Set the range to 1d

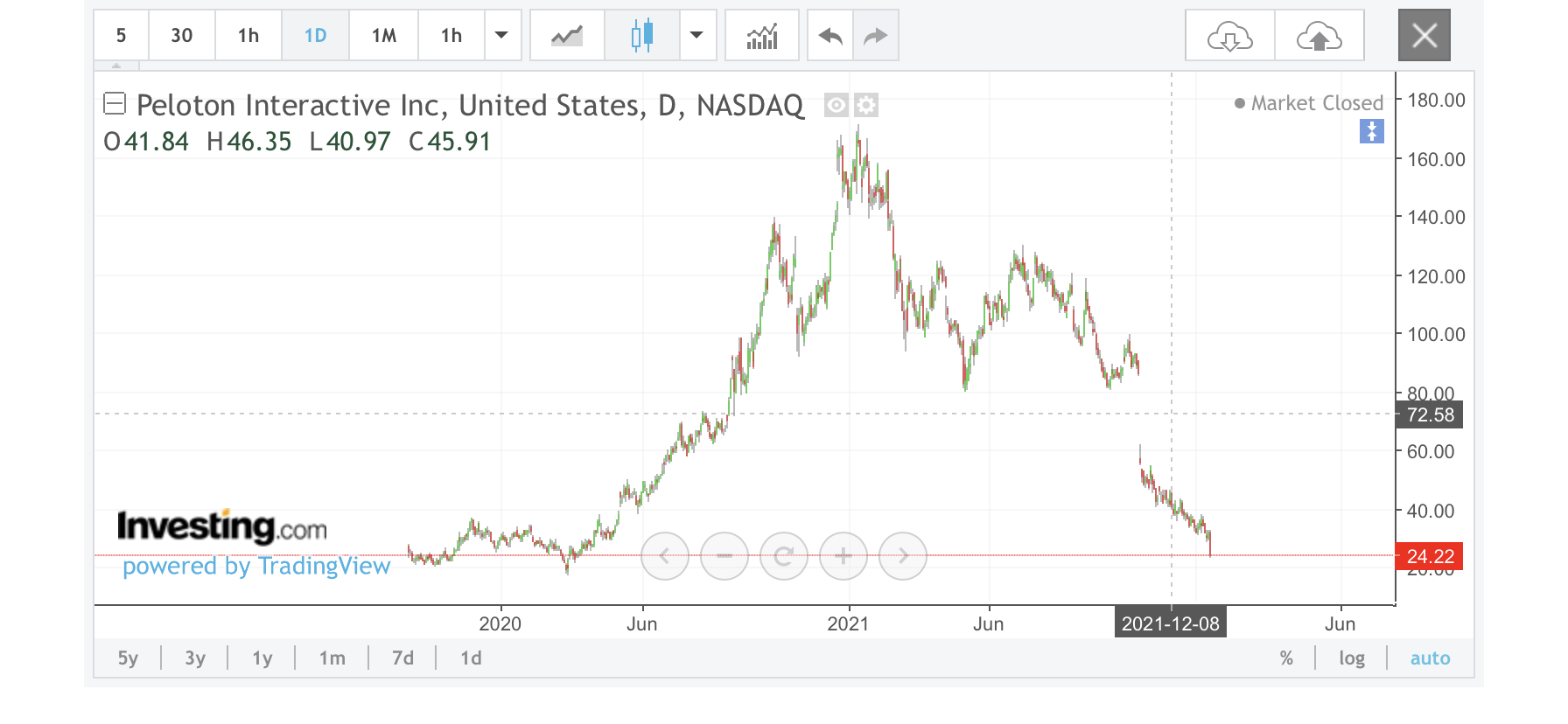(471, 658)
